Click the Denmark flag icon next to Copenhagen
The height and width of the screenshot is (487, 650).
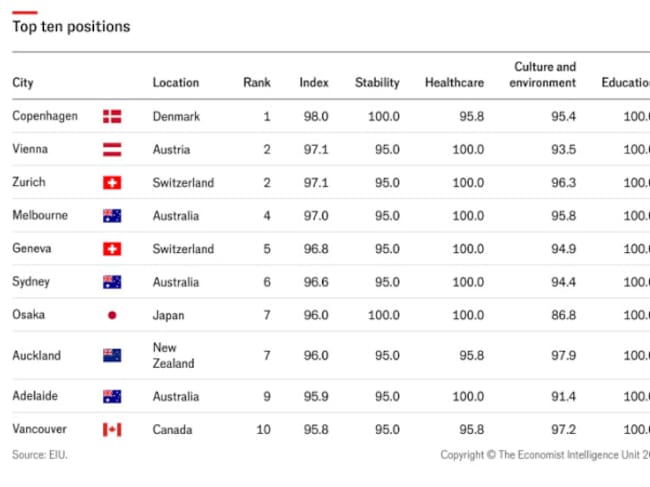click(x=112, y=117)
